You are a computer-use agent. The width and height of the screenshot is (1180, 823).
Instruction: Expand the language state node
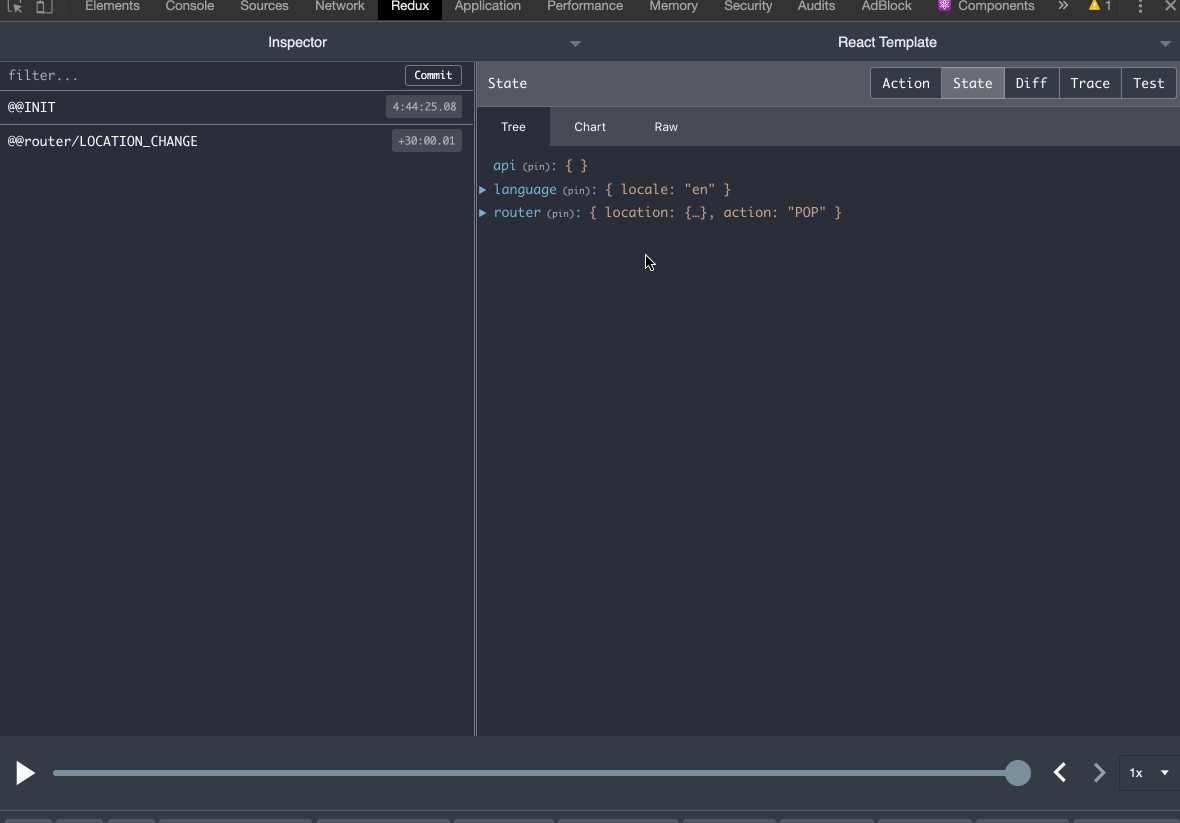[x=483, y=190]
